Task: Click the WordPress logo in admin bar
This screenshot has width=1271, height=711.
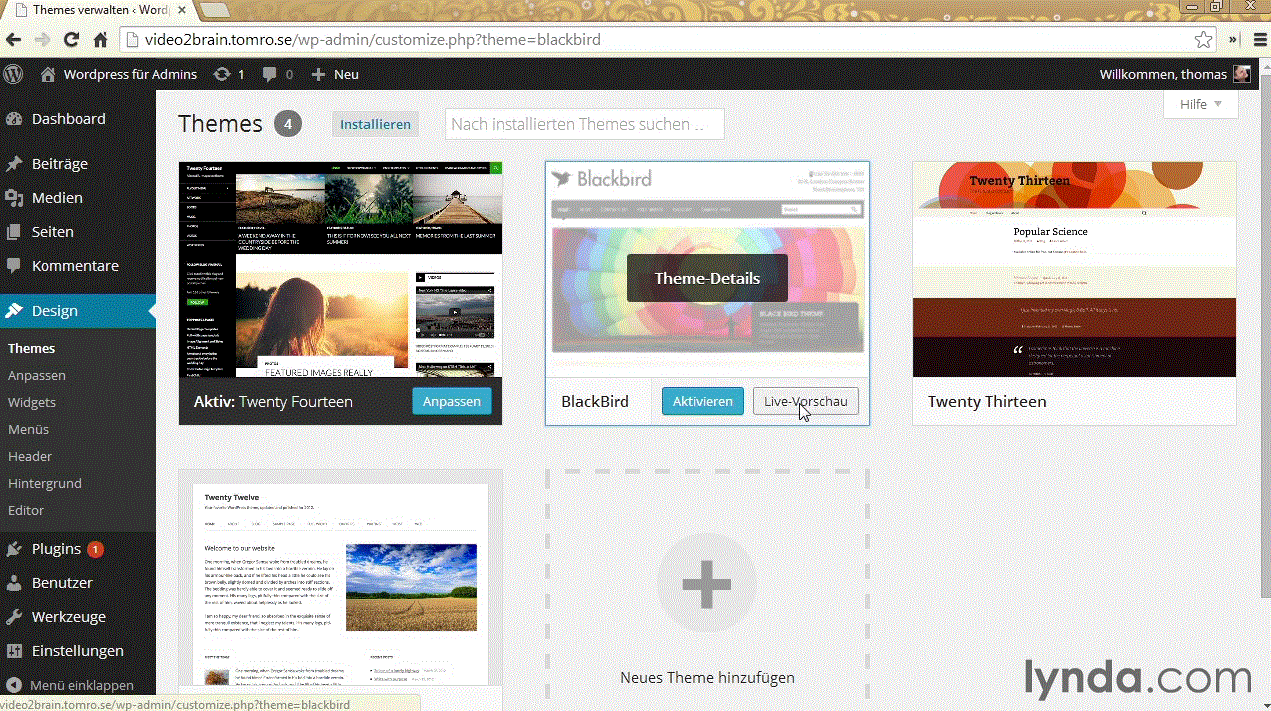Action: tap(13, 74)
